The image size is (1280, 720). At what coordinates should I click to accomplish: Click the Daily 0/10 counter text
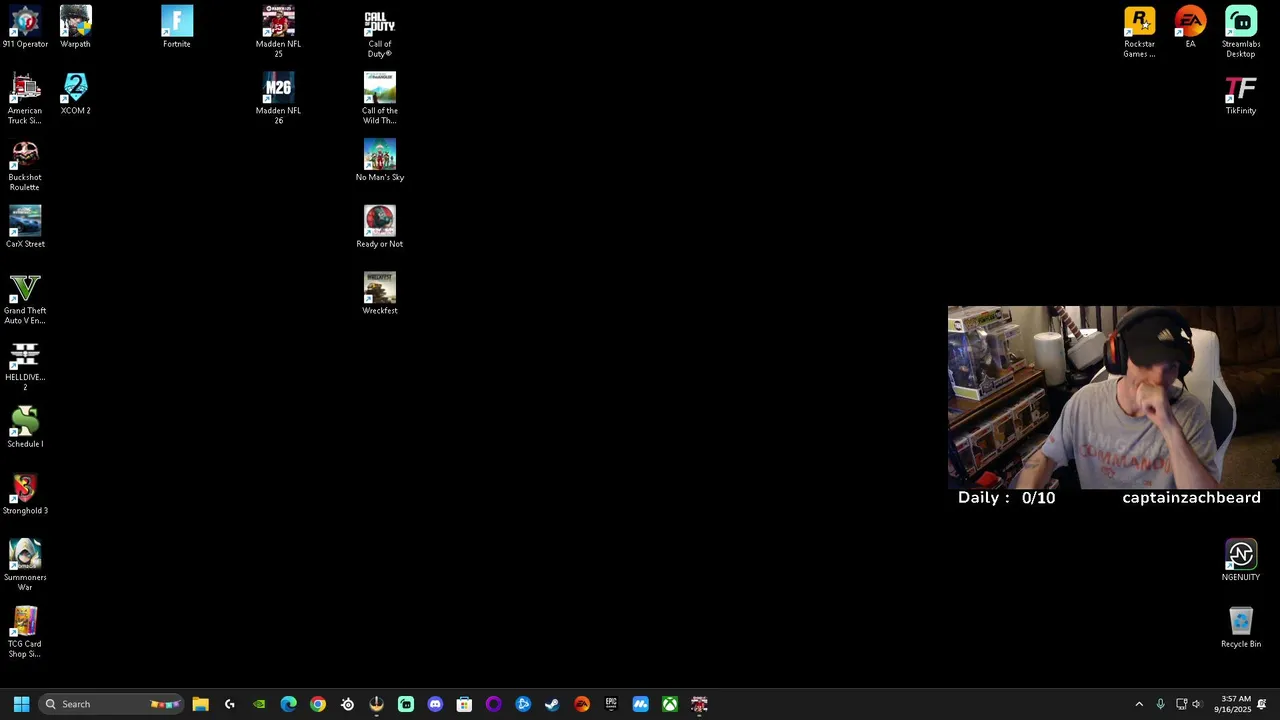[1006, 497]
